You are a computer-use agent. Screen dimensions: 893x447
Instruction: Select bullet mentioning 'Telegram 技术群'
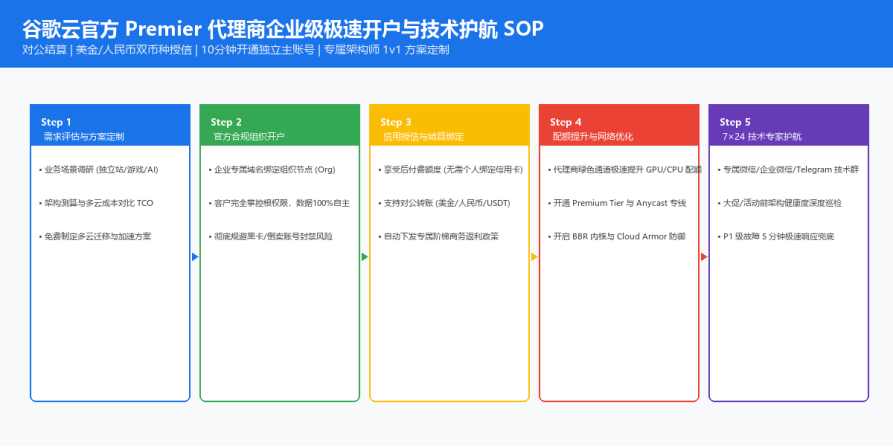[788, 170]
